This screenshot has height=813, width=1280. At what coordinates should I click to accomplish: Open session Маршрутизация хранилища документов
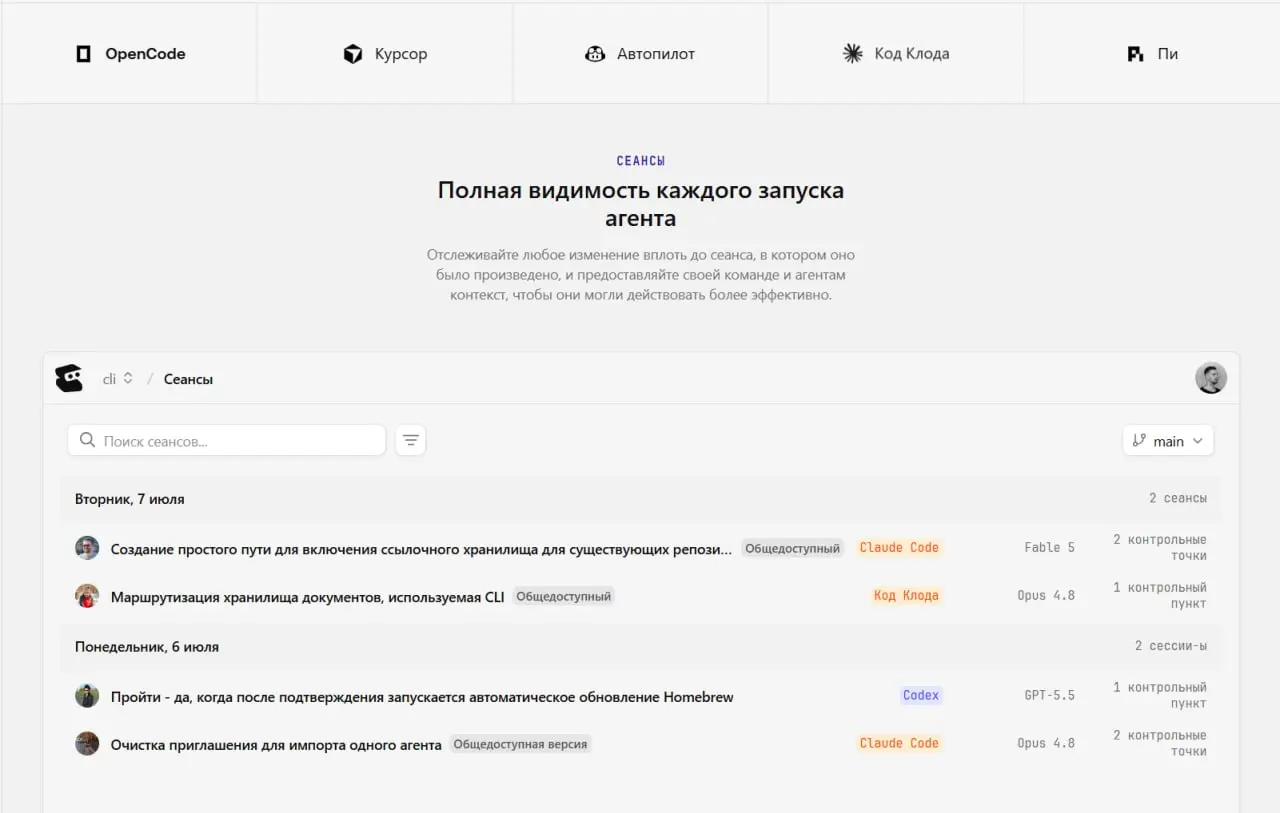pyautogui.click(x=307, y=597)
